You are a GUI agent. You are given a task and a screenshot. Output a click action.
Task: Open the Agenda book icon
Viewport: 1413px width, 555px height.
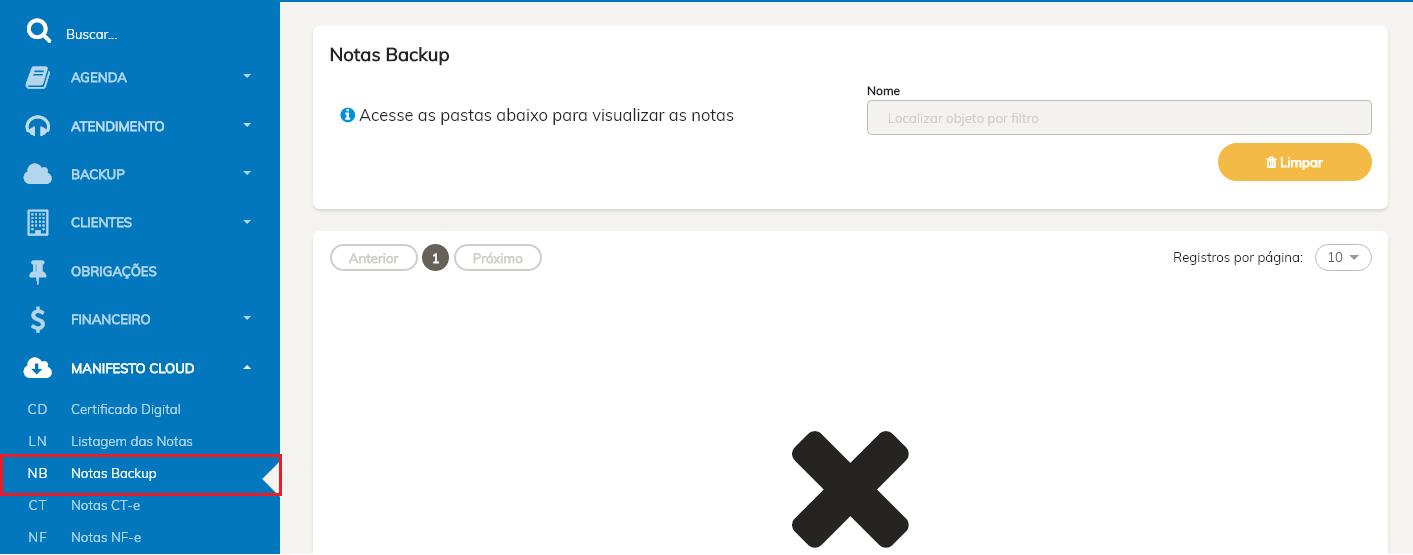click(38, 77)
